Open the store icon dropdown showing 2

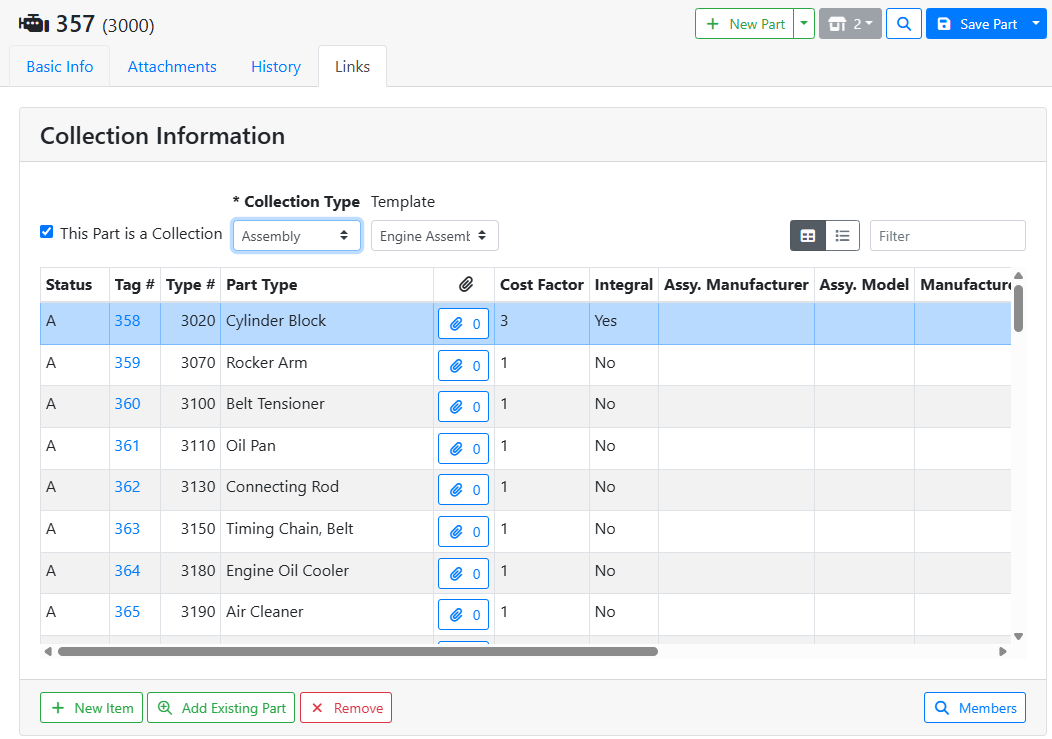850,24
